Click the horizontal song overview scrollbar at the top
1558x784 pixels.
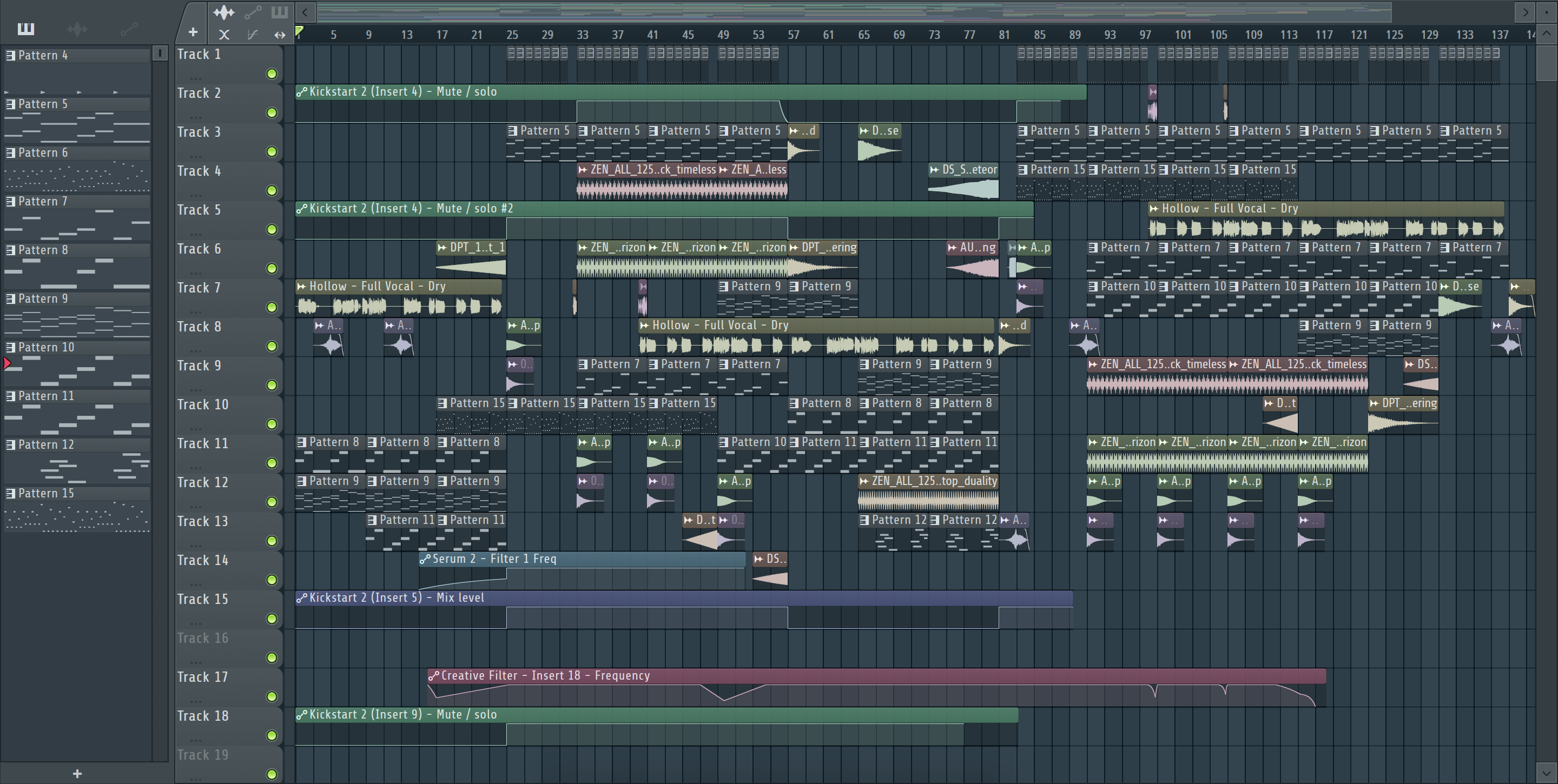854,11
